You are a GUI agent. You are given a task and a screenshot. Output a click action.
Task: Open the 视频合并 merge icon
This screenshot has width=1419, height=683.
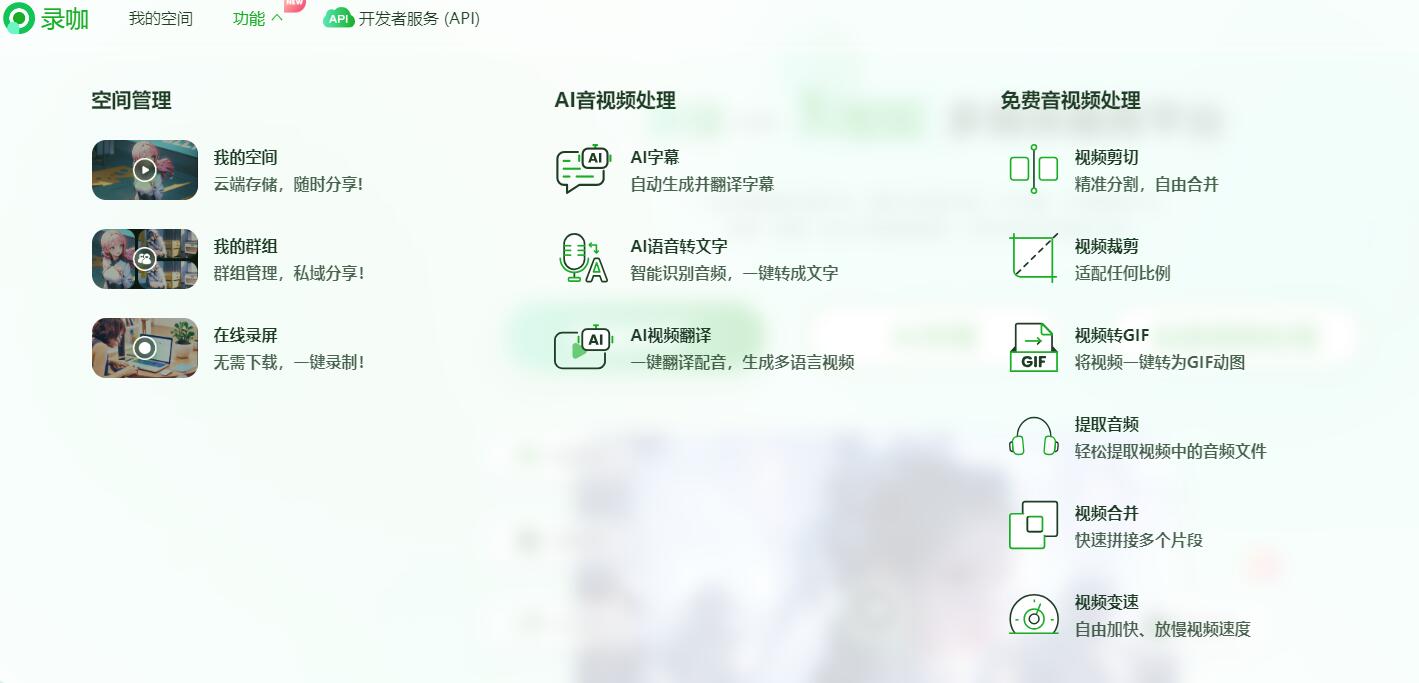1034,525
